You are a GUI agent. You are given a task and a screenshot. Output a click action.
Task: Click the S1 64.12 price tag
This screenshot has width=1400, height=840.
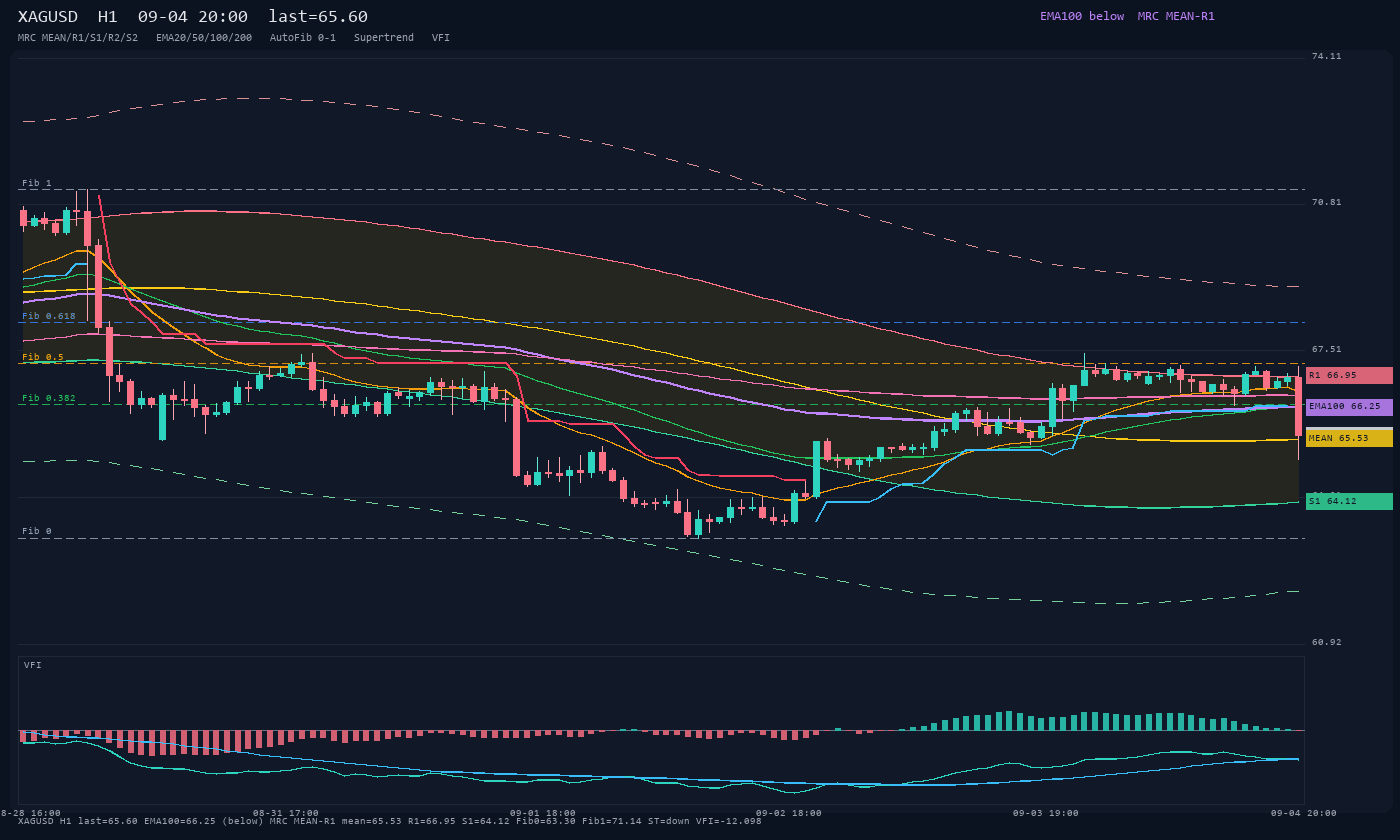point(1349,501)
